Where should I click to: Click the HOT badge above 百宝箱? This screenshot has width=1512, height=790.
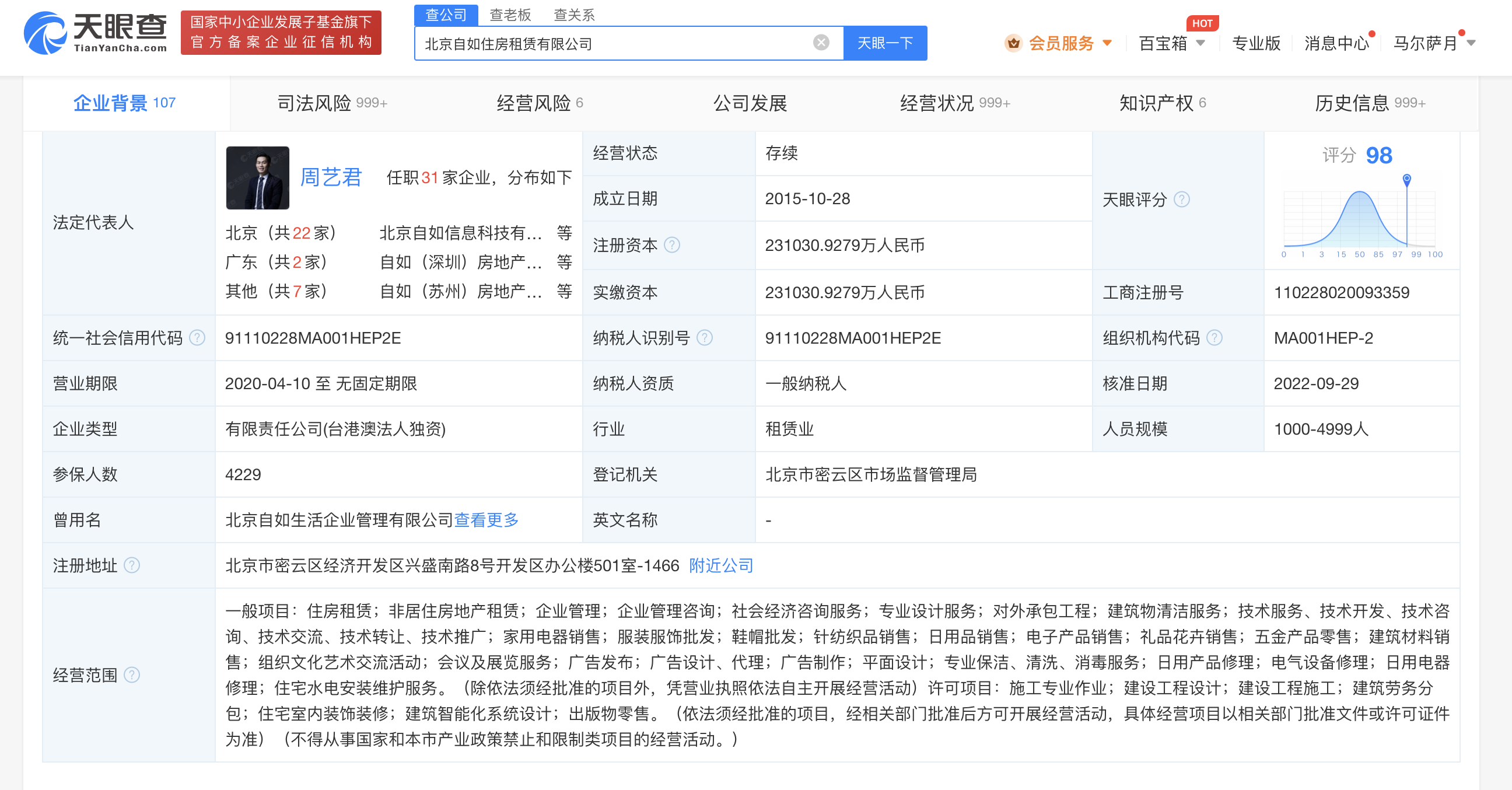click(x=1202, y=23)
